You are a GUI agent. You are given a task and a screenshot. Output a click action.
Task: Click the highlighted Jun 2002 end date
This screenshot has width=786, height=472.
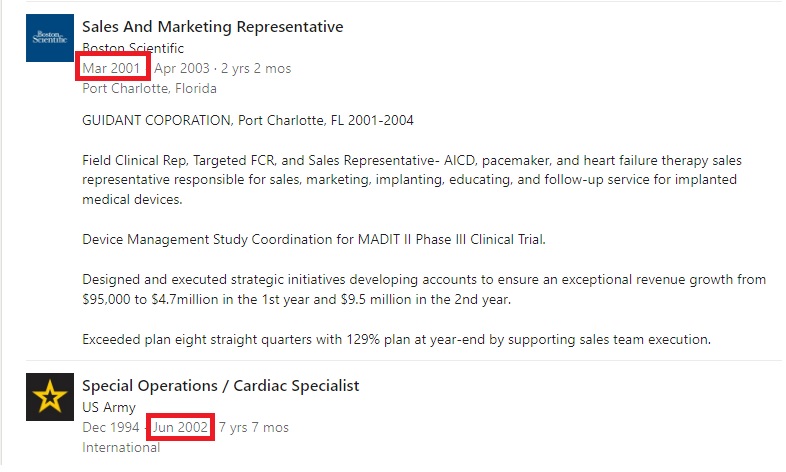[180, 427]
